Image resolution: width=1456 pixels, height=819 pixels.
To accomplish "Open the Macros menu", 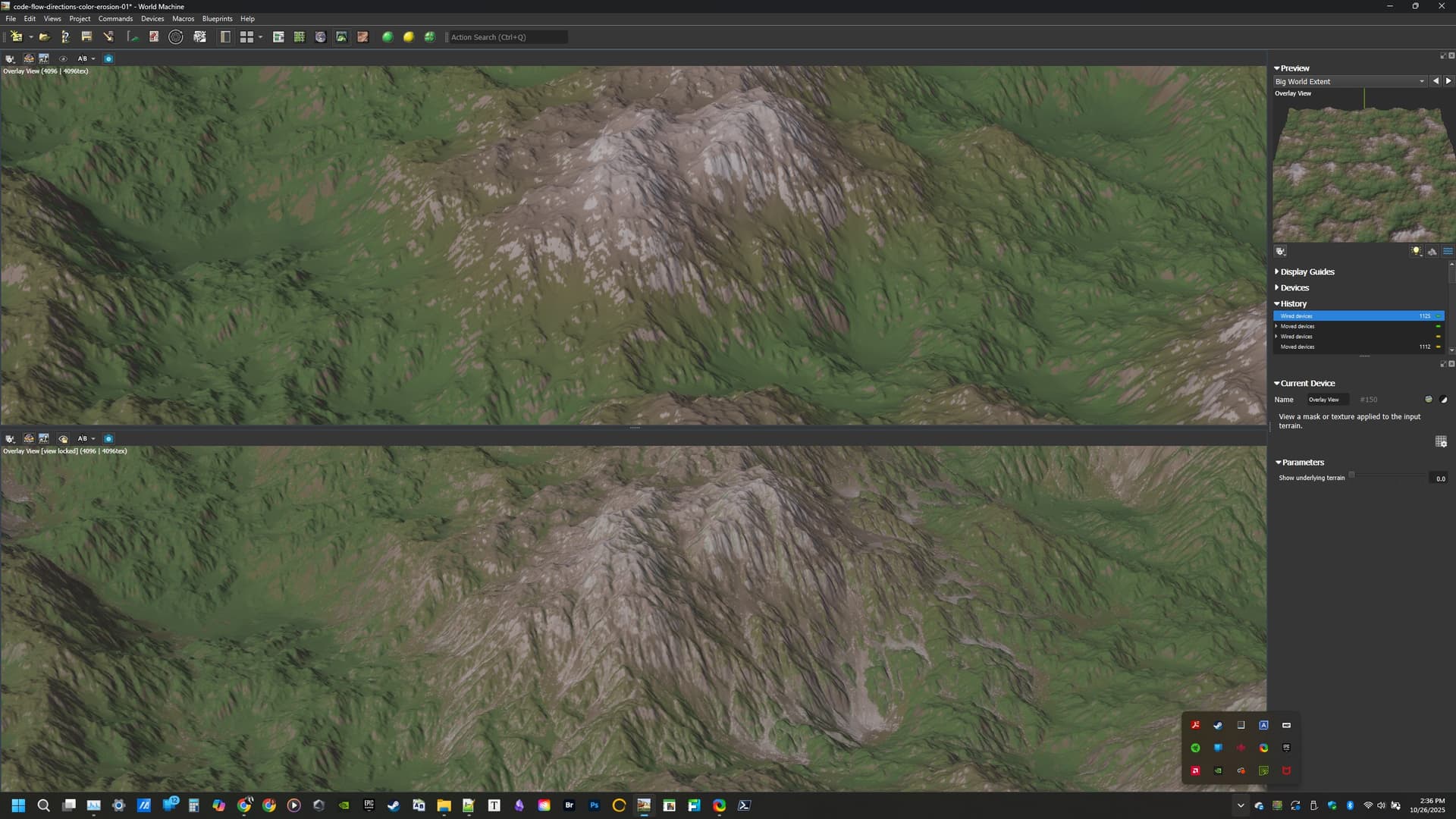I will point(183,18).
